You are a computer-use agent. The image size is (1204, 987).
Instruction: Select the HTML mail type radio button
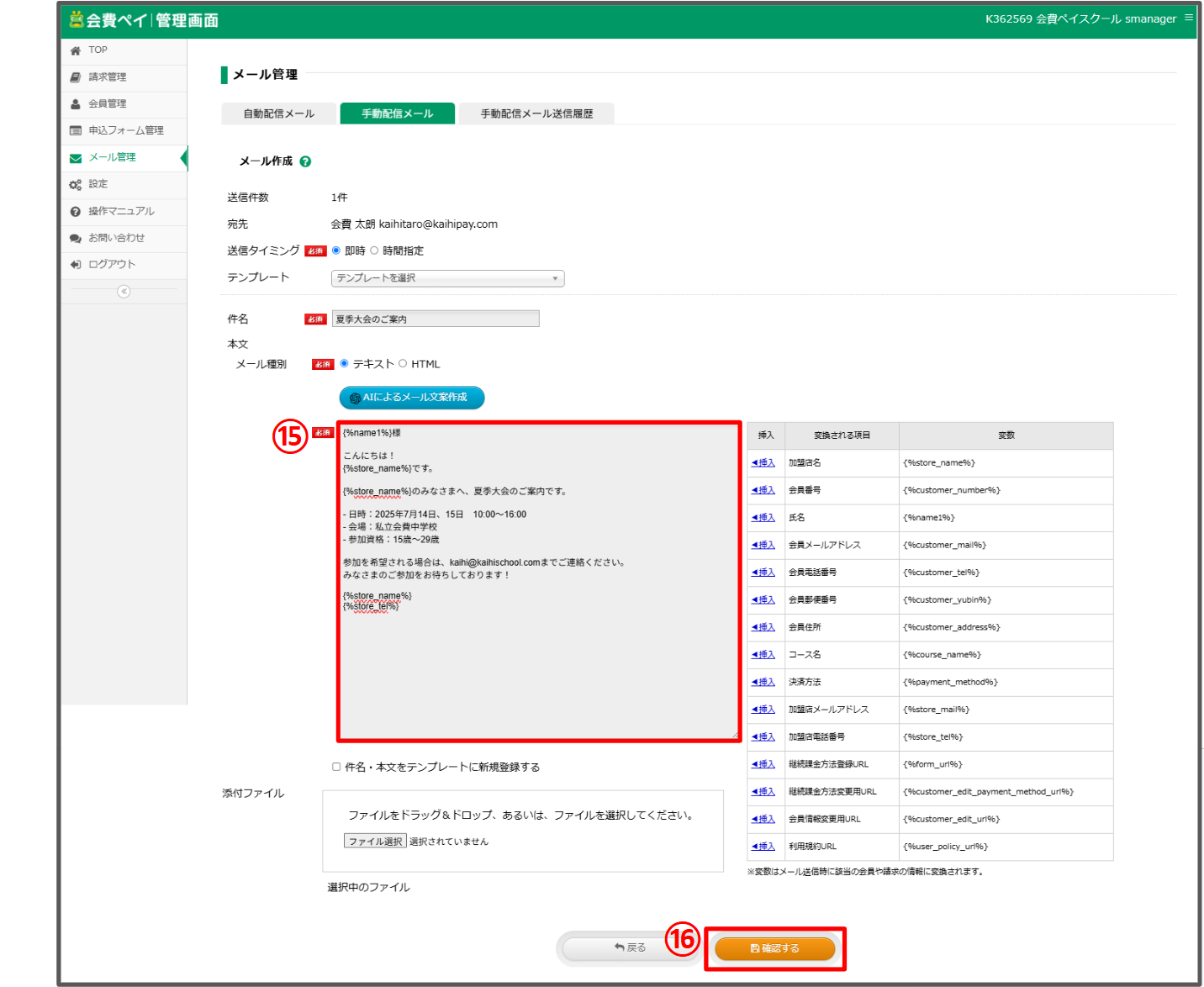click(404, 364)
